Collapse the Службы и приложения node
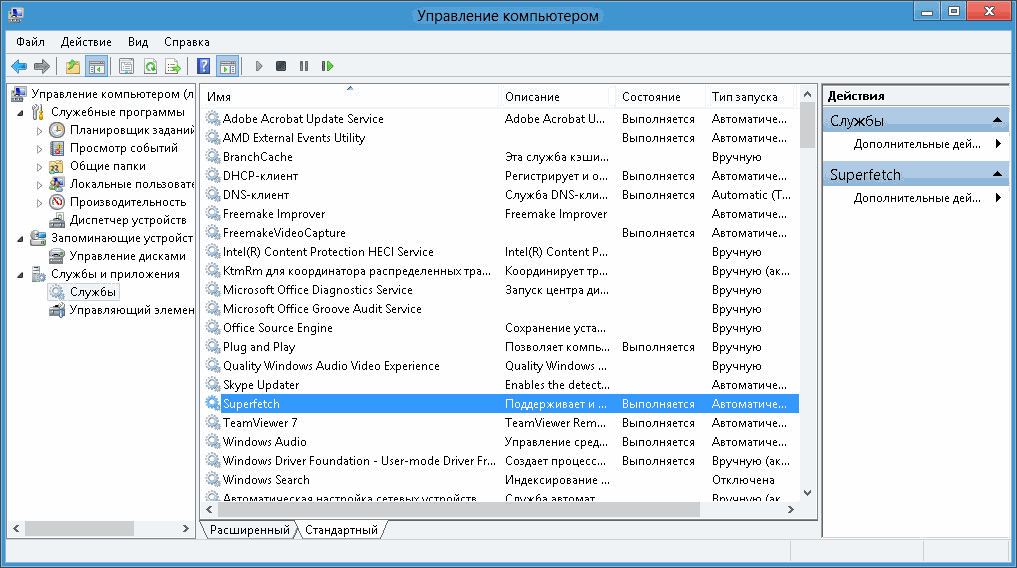1017x568 pixels. click(x=20, y=275)
